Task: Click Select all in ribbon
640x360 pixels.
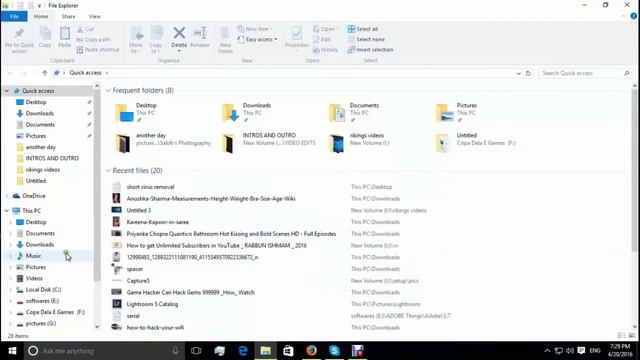Action: point(363,29)
